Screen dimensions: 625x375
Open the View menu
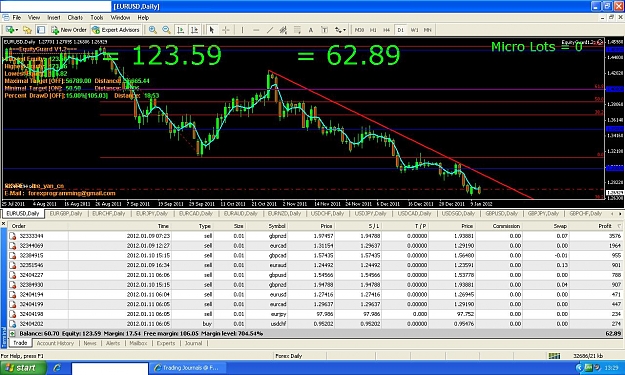coord(34,18)
